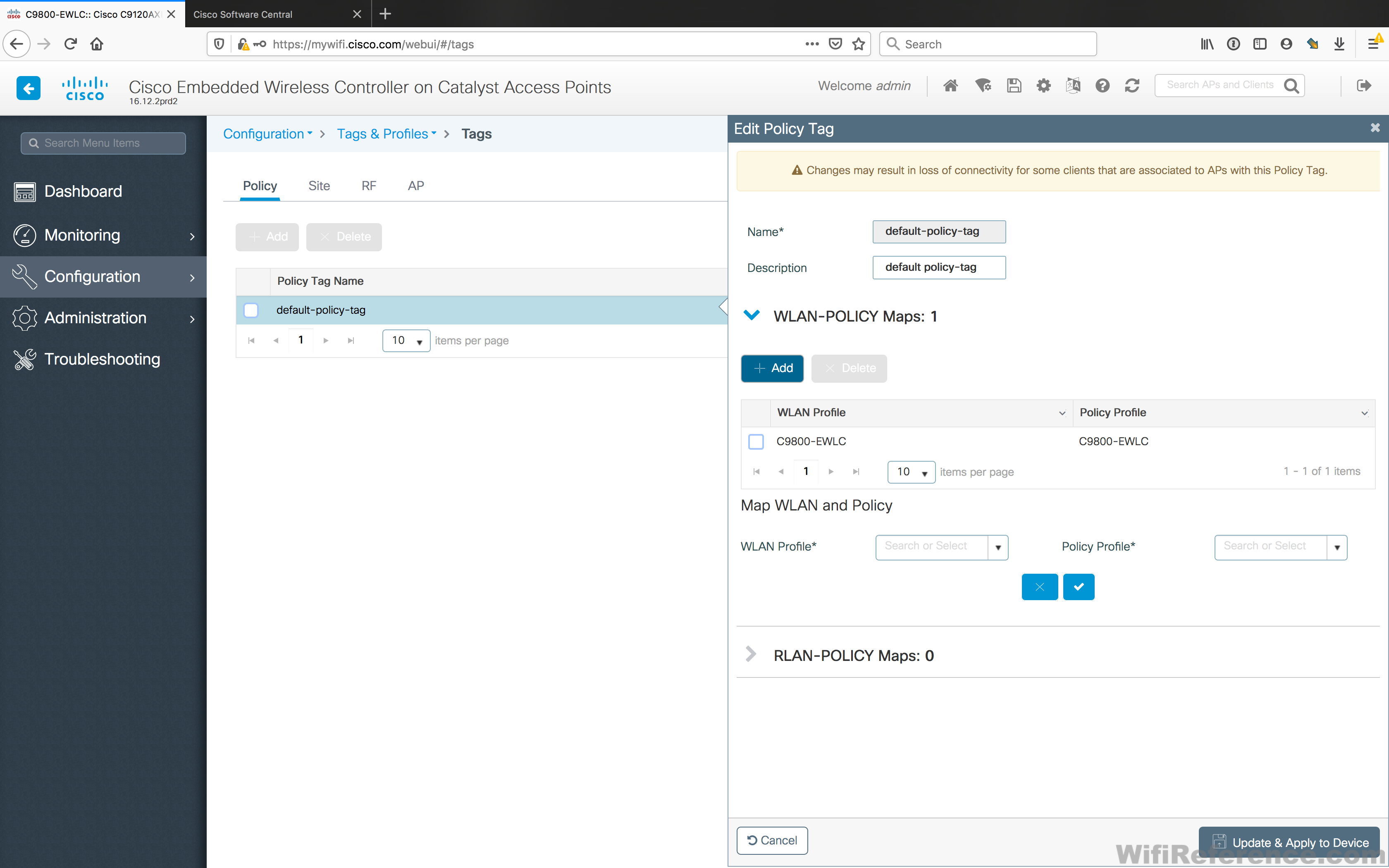Open the page actions three-dot menu
Viewport: 1389px width, 868px height.
(x=811, y=44)
